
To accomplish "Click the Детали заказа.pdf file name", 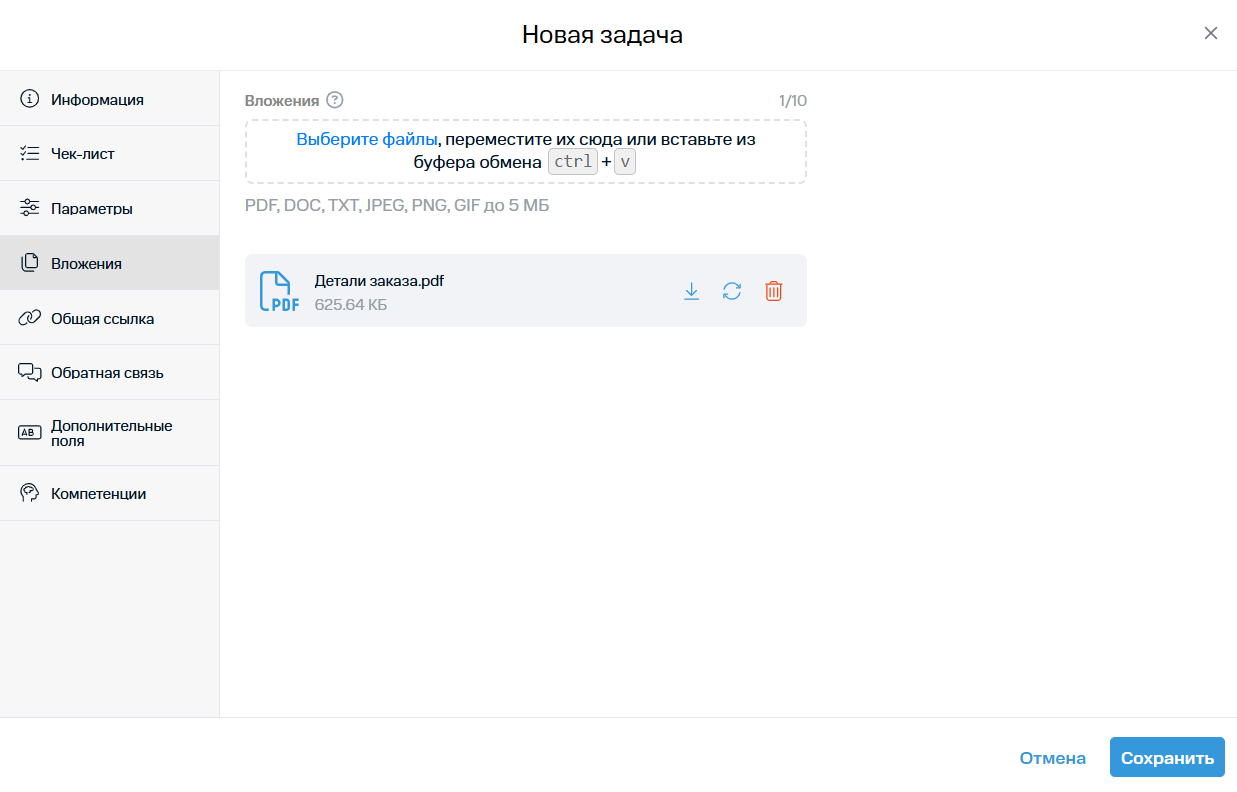I will click(x=379, y=281).
